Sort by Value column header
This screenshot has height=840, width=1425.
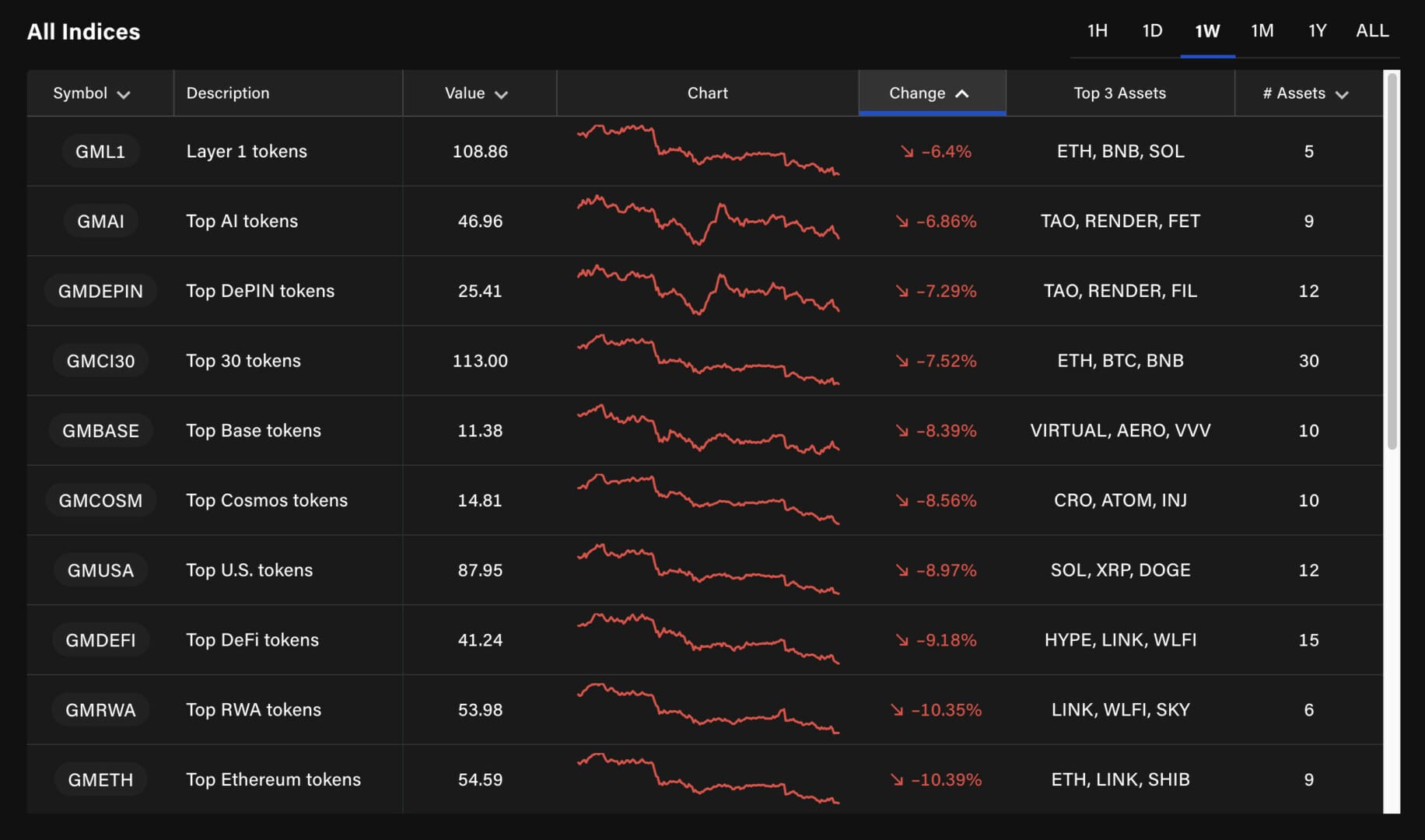(x=476, y=93)
